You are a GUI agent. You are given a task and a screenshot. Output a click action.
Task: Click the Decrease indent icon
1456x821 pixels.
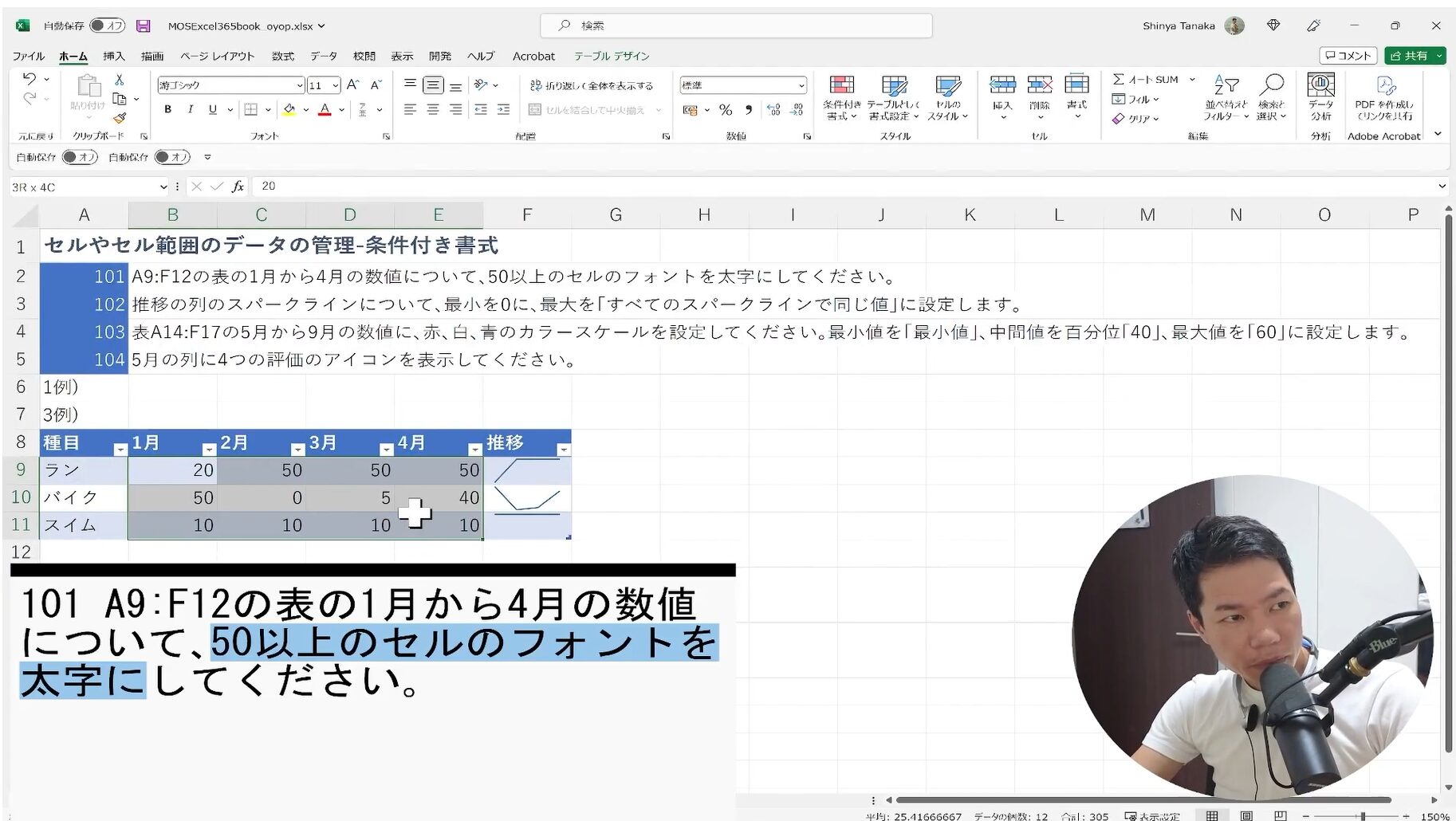click(x=481, y=109)
